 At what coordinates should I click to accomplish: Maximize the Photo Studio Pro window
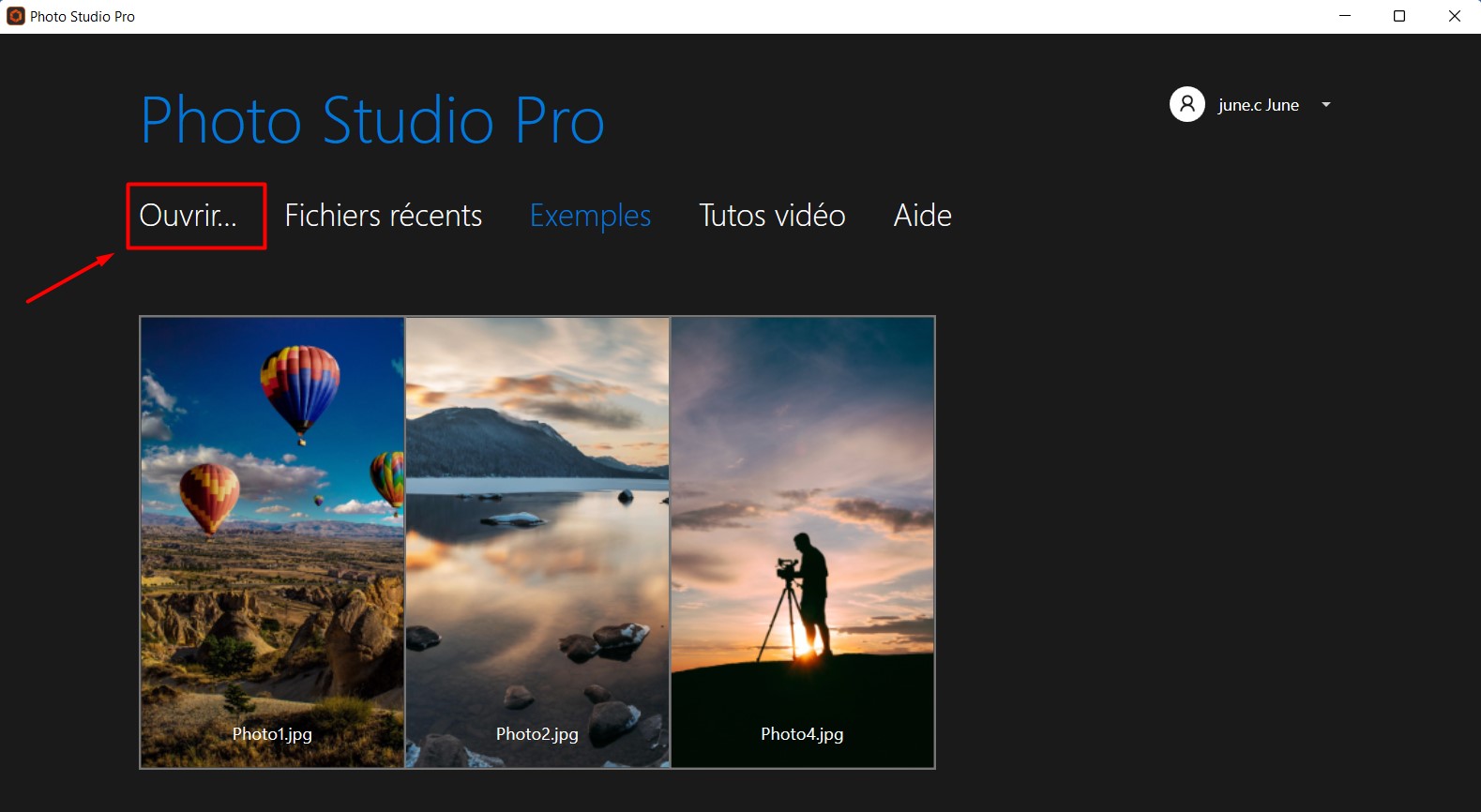(1399, 16)
